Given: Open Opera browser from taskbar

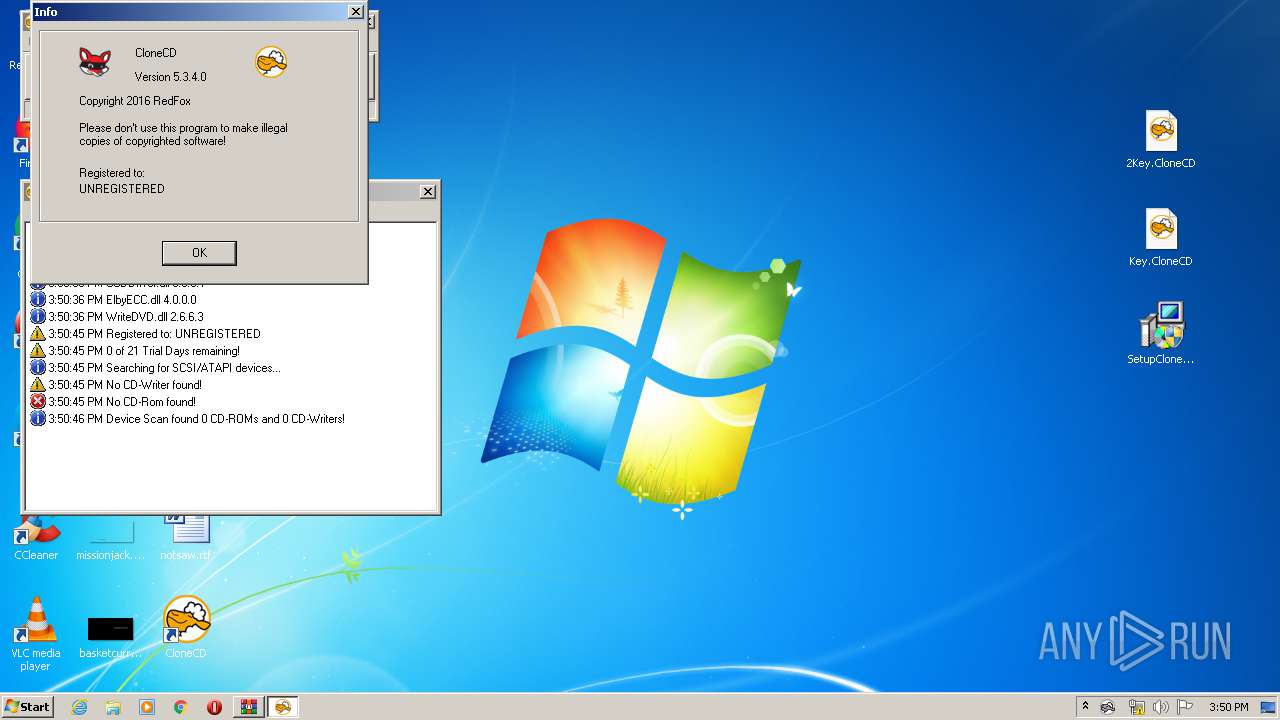Looking at the screenshot, I should click(214, 707).
